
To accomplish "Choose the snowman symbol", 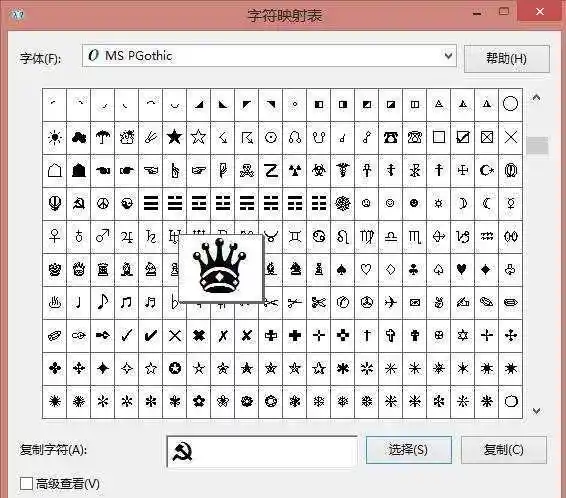I will [x=127, y=137].
